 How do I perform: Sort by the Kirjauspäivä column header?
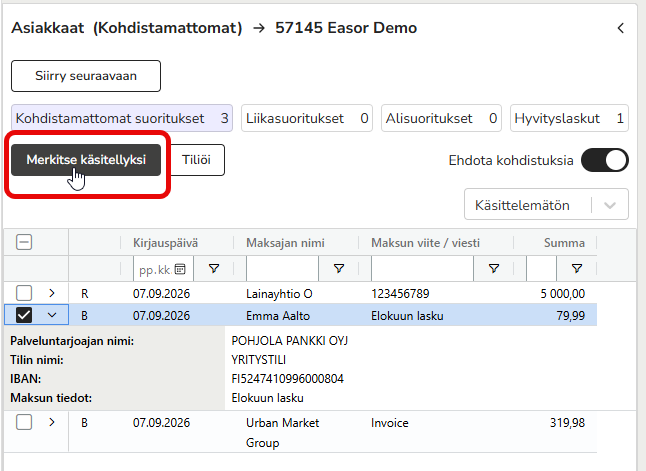[x=165, y=243]
